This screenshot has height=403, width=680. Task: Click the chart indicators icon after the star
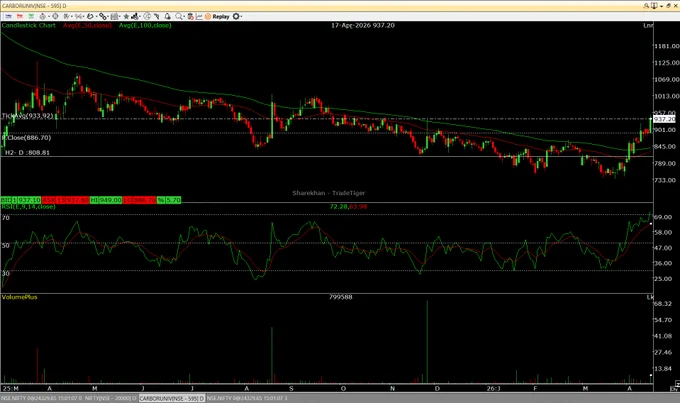[135, 16]
